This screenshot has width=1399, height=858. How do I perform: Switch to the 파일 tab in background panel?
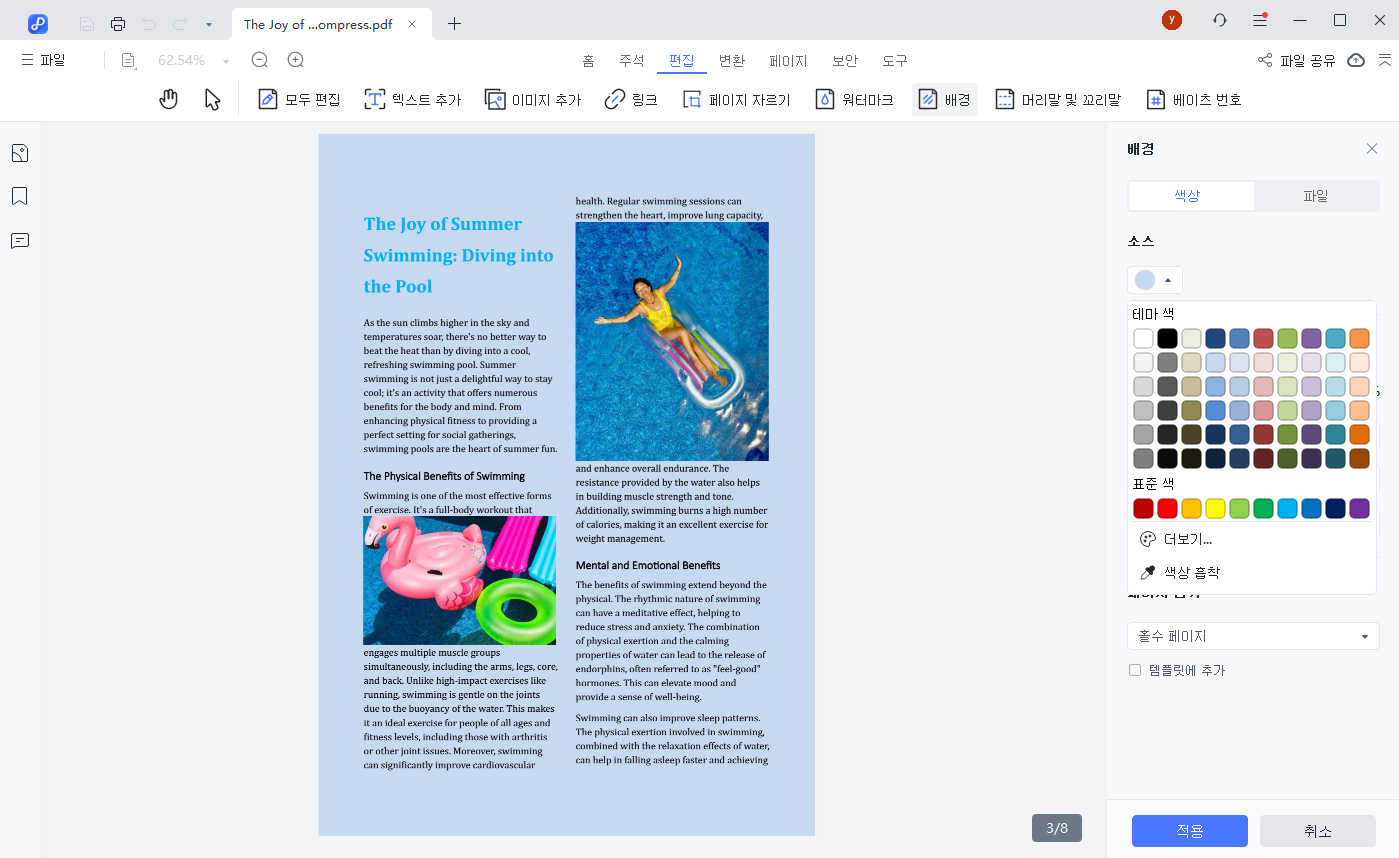[1315, 196]
